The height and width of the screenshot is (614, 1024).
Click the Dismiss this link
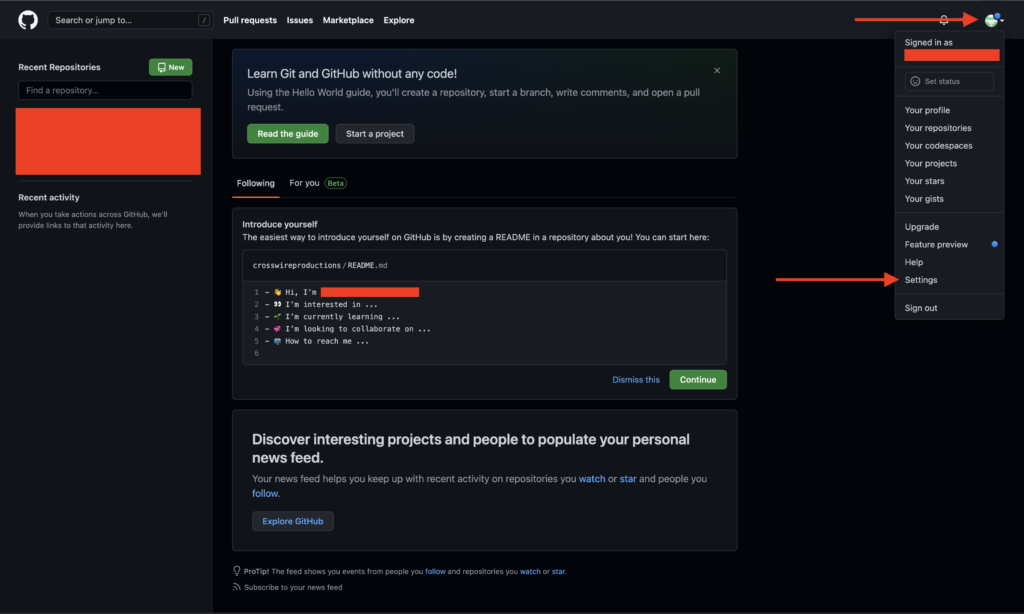(x=635, y=380)
